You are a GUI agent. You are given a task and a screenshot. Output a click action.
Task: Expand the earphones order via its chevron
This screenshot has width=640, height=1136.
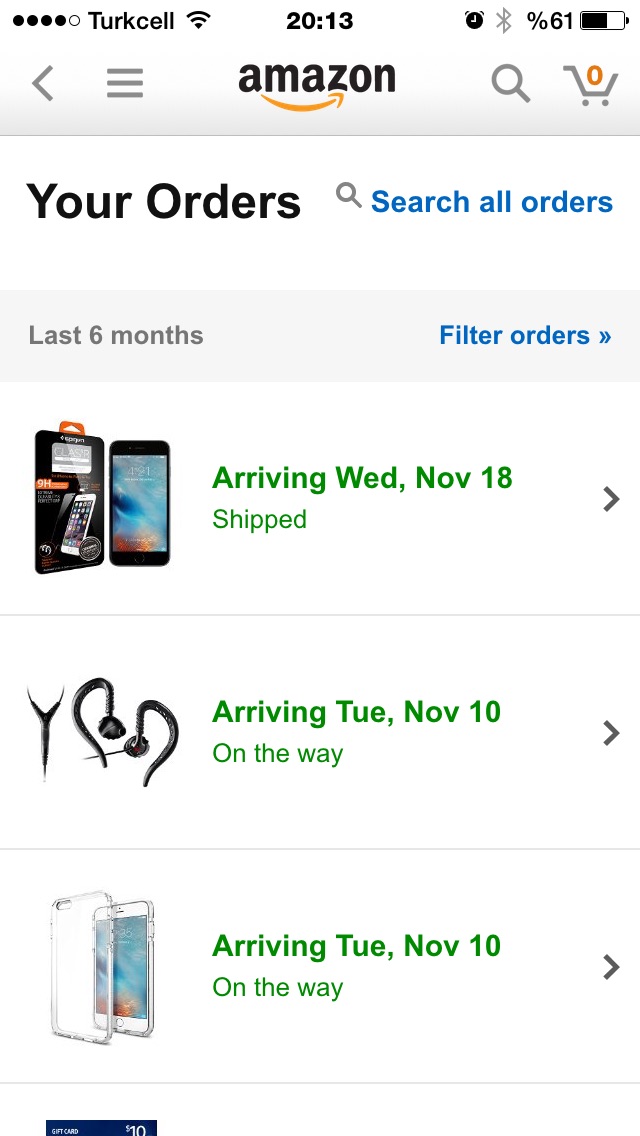pos(612,733)
